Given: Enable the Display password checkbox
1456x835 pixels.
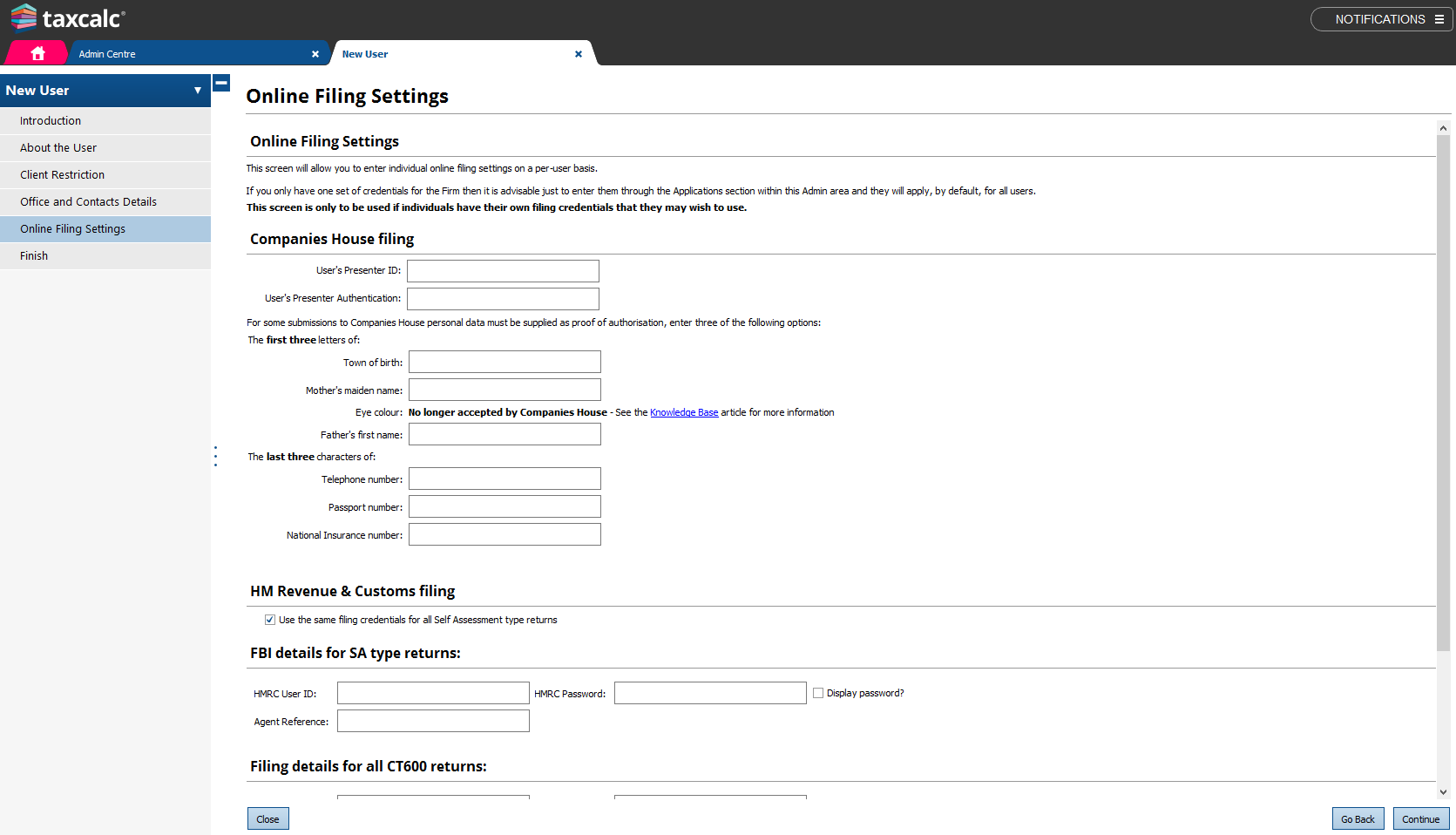Looking at the screenshot, I should [818, 692].
